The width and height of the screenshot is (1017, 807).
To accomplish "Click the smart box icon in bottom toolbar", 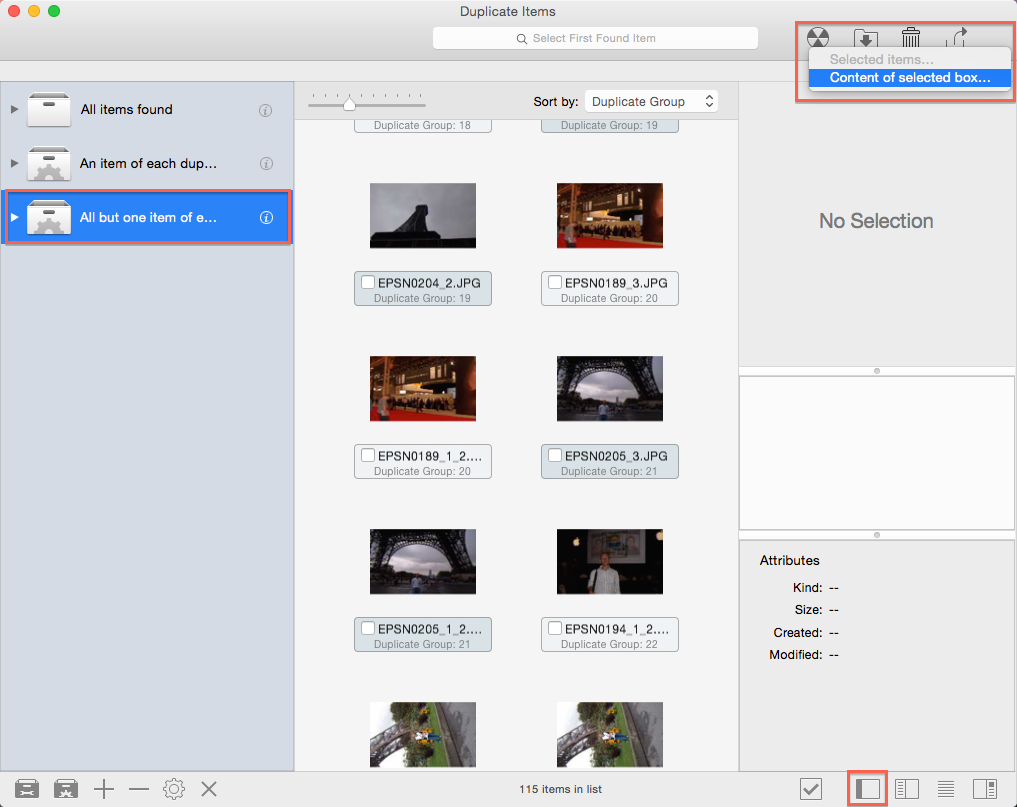I will [66, 789].
